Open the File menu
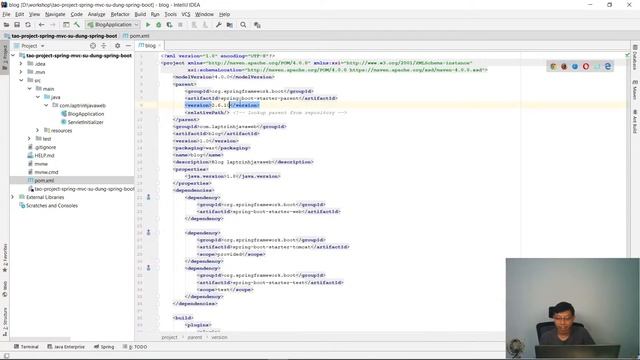 (x=6, y=14)
